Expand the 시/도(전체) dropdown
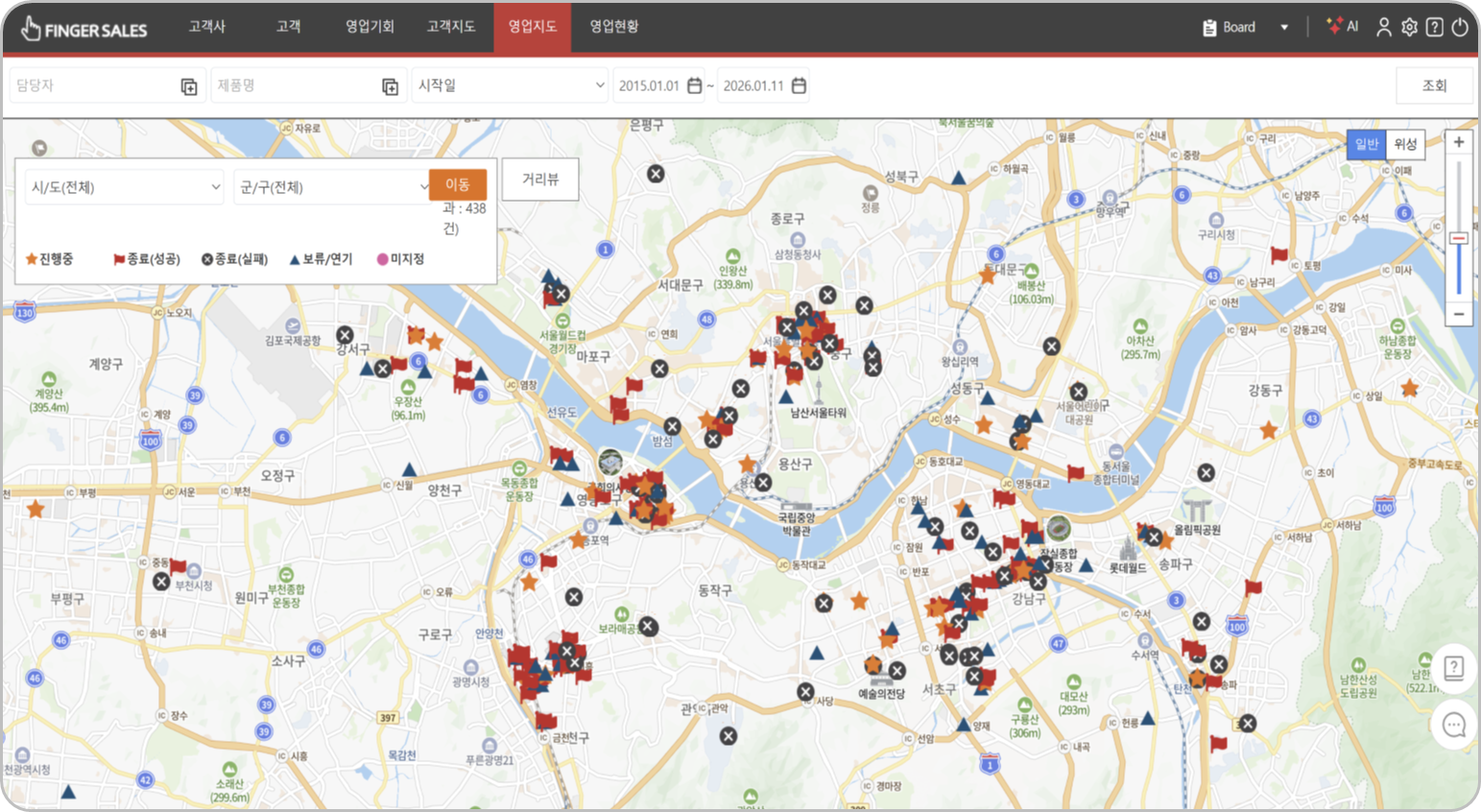Viewport: 1481px width, 812px height. point(125,187)
